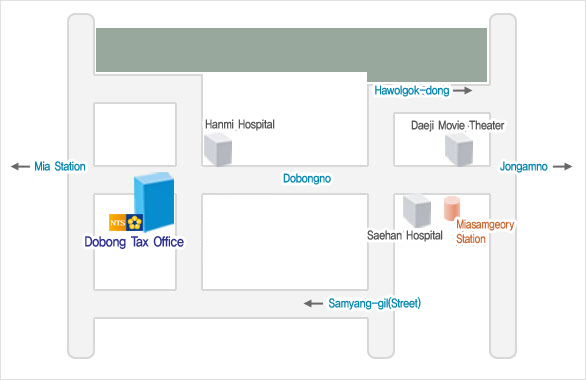
Task: Click the Jongamno right arrow
Action: (x=562, y=166)
